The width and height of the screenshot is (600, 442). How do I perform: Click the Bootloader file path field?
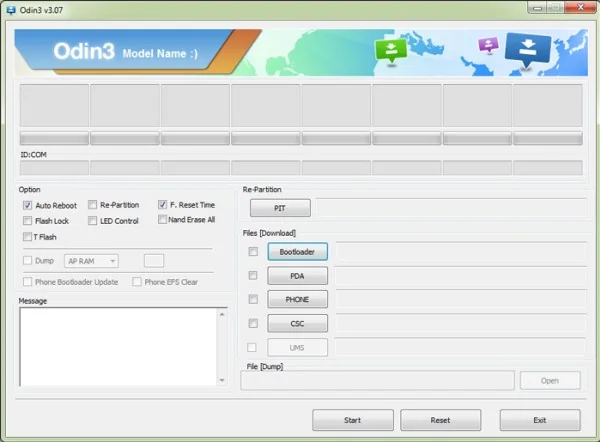[461, 252]
